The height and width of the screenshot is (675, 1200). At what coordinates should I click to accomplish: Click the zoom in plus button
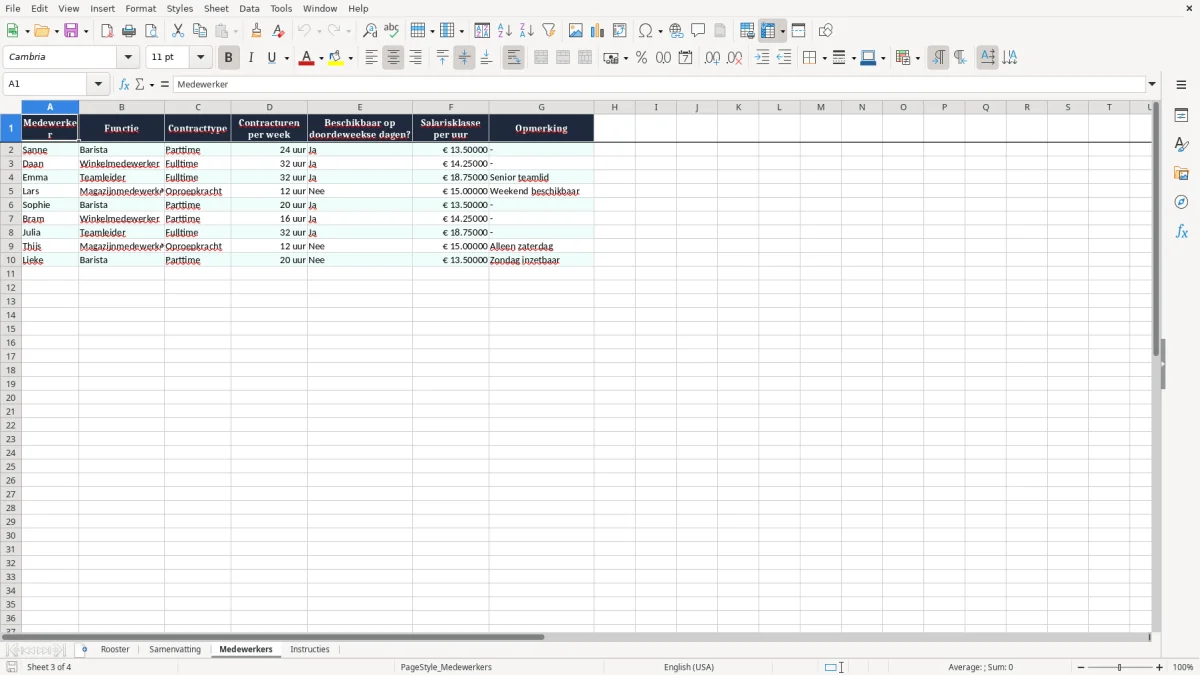click(x=1160, y=667)
